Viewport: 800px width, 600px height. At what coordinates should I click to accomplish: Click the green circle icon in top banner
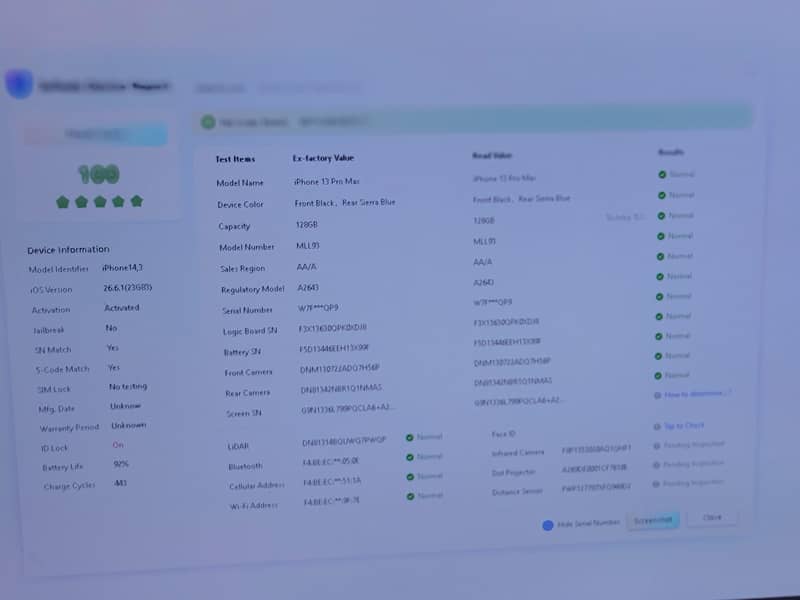[x=208, y=122]
